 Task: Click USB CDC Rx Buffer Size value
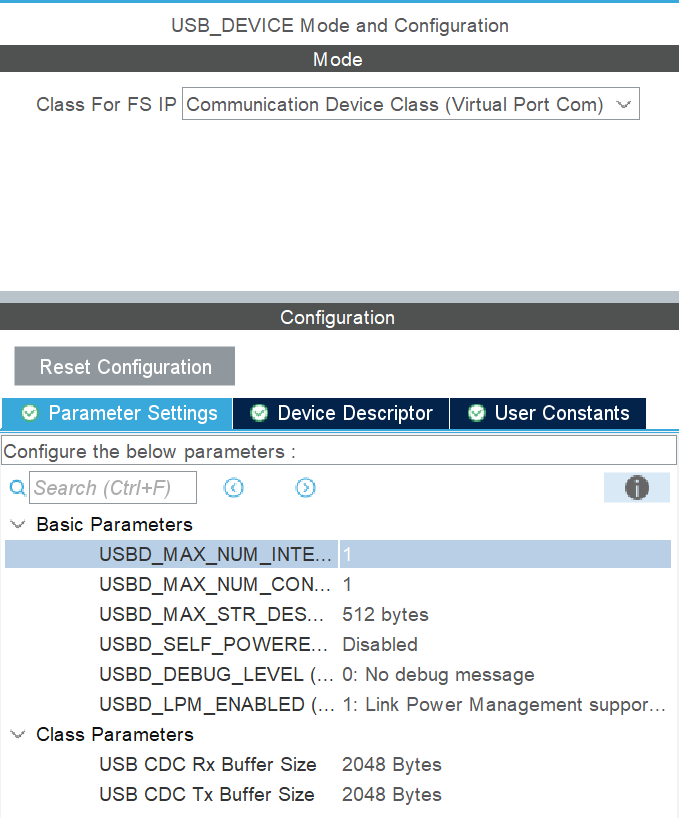pyautogui.click(x=391, y=764)
